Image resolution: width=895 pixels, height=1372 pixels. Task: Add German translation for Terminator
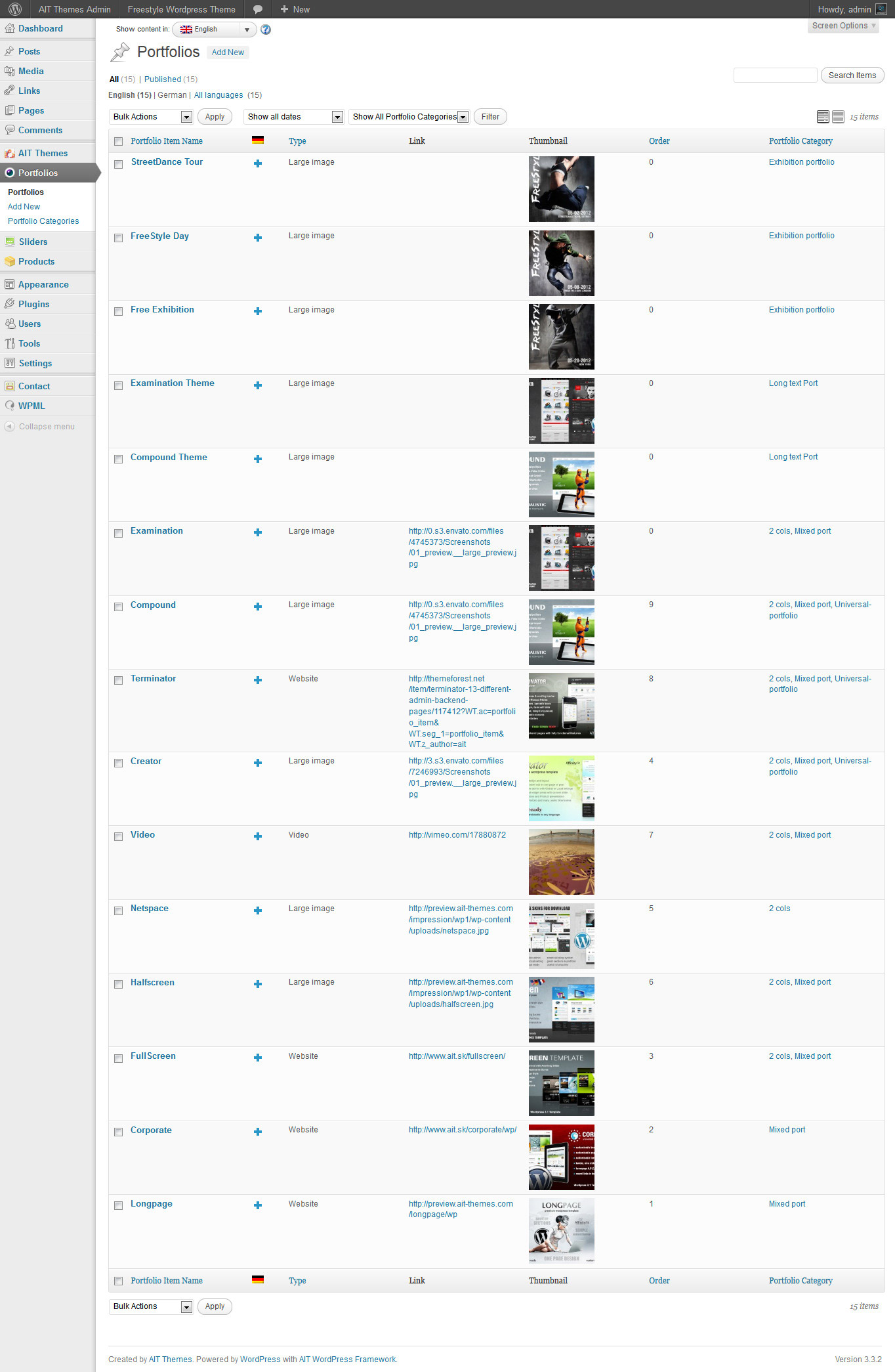(258, 680)
